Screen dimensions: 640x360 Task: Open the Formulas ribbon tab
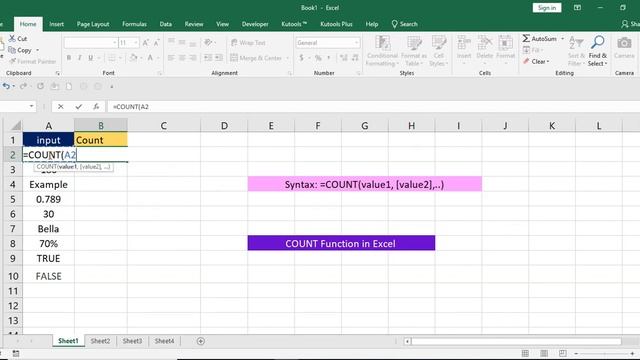point(134,24)
